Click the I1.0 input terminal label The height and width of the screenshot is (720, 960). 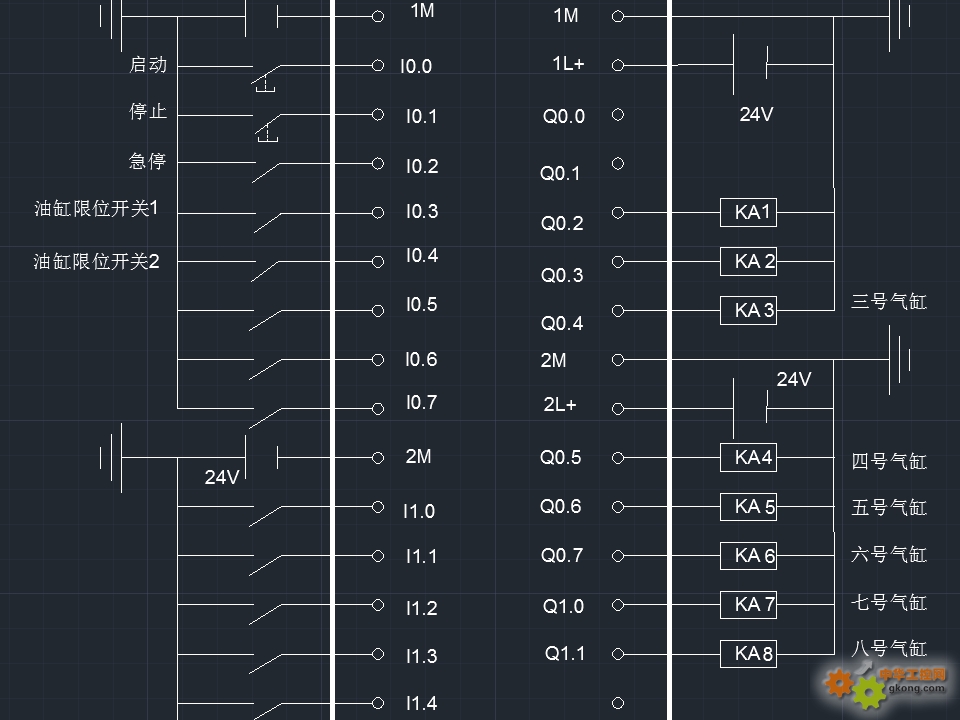419,511
